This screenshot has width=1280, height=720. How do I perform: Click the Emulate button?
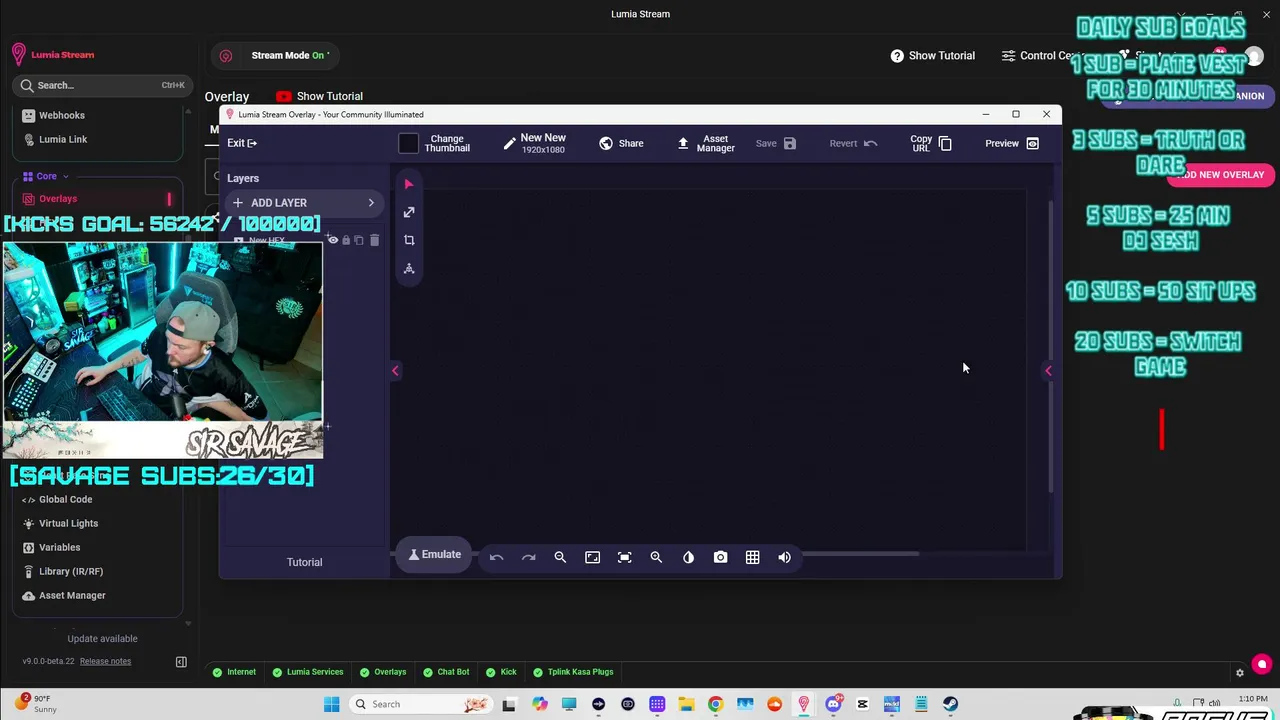click(434, 555)
